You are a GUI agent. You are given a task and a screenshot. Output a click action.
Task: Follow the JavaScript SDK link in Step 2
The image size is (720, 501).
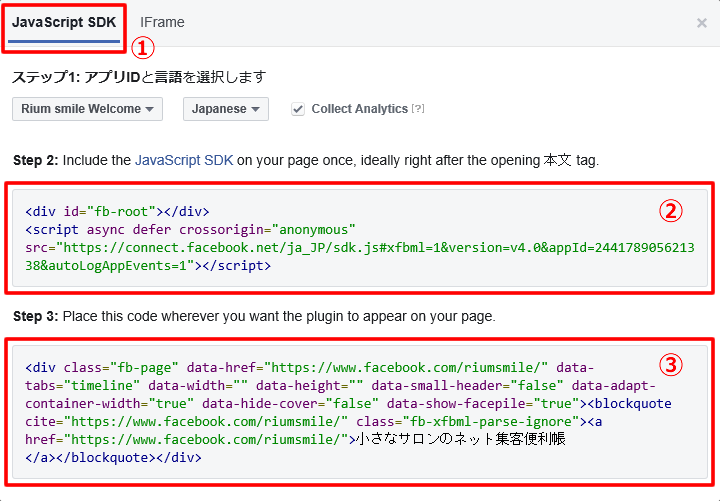pyautogui.click(x=184, y=160)
